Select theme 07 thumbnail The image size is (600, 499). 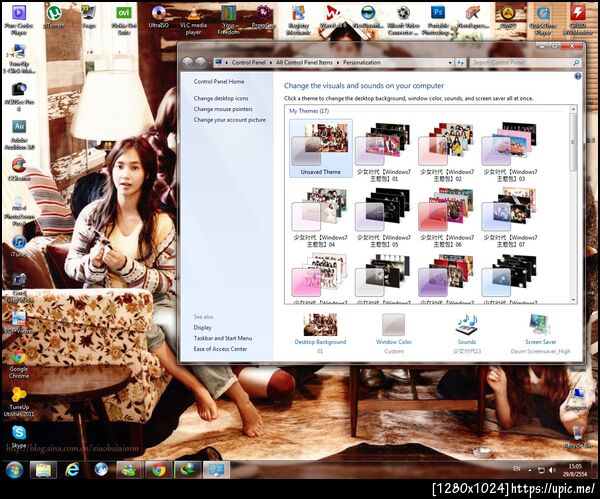[510, 217]
